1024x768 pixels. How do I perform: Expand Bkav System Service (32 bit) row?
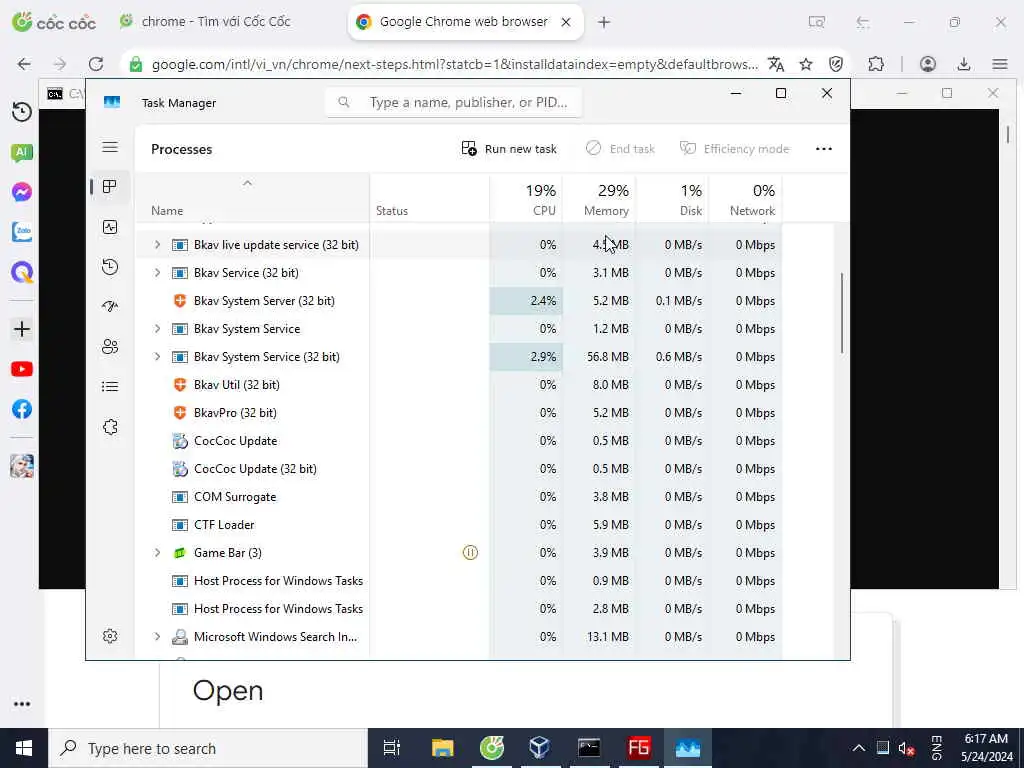pyautogui.click(x=157, y=357)
